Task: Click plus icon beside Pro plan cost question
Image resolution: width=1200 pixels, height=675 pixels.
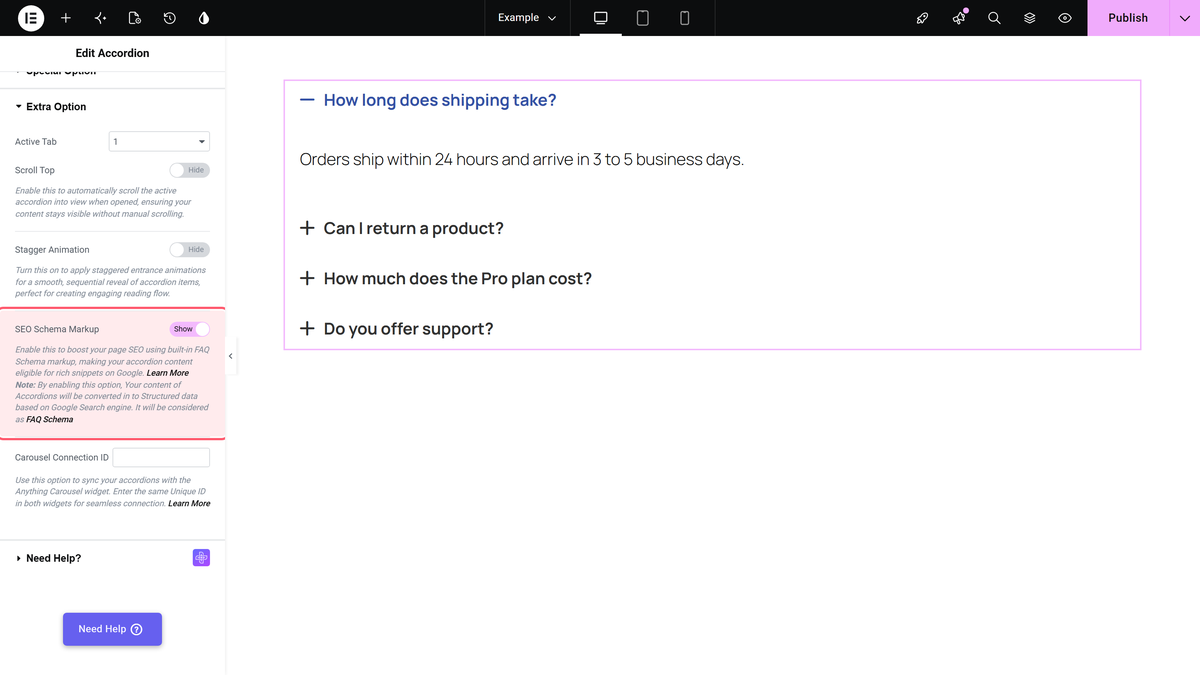Action: (307, 278)
